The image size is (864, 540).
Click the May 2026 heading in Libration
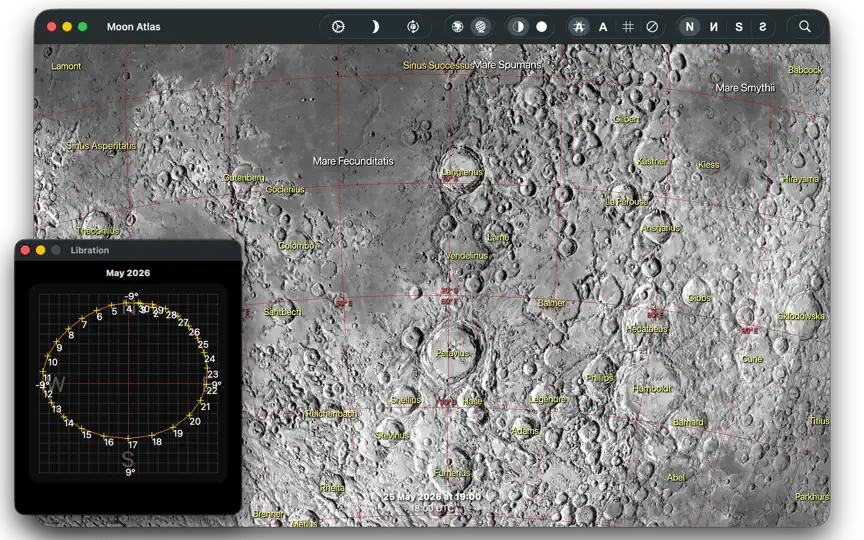click(128, 273)
